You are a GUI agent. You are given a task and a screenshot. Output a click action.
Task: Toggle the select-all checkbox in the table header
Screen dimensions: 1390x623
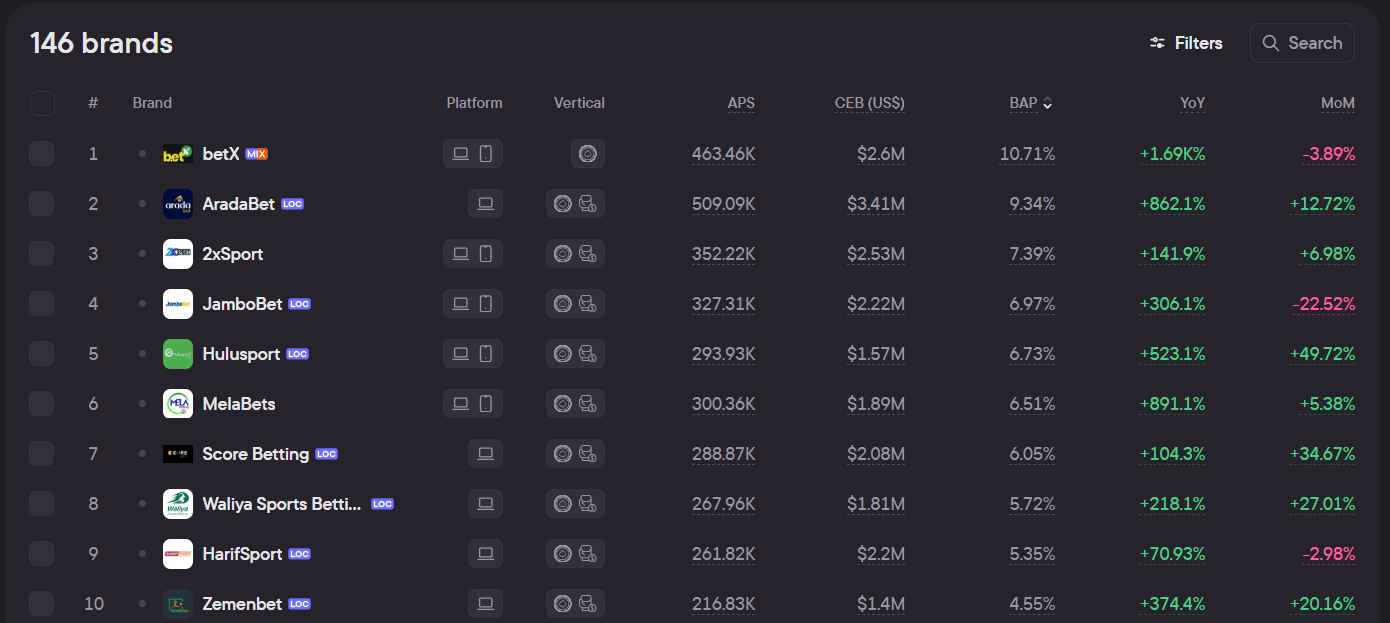pos(42,103)
